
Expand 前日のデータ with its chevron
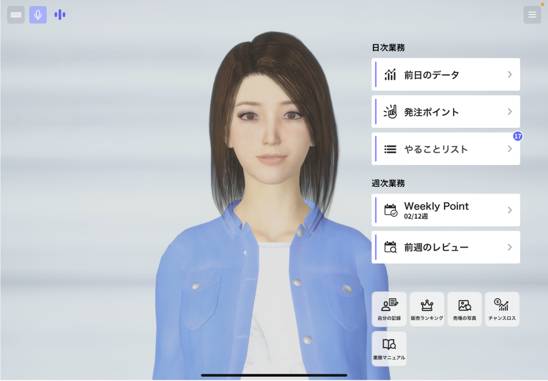510,74
